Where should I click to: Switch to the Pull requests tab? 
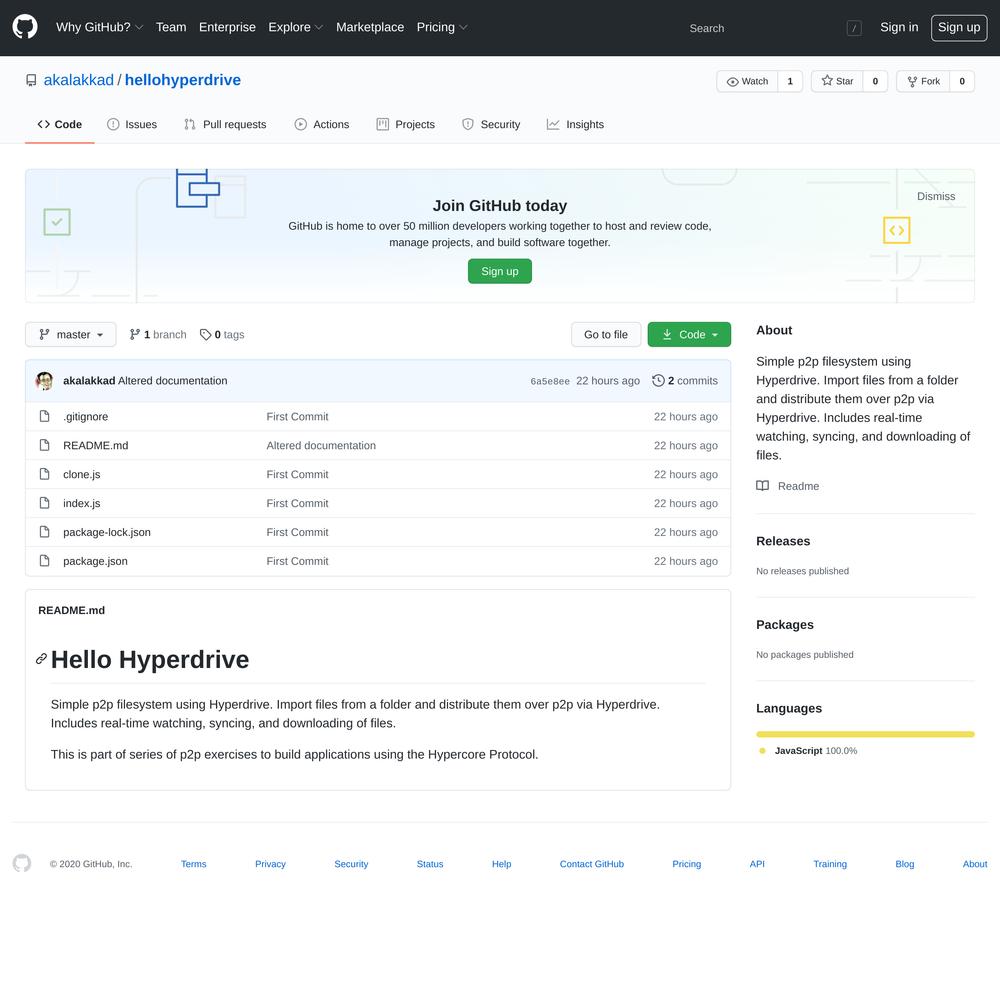pyautogui.click(x=225, y=124)
